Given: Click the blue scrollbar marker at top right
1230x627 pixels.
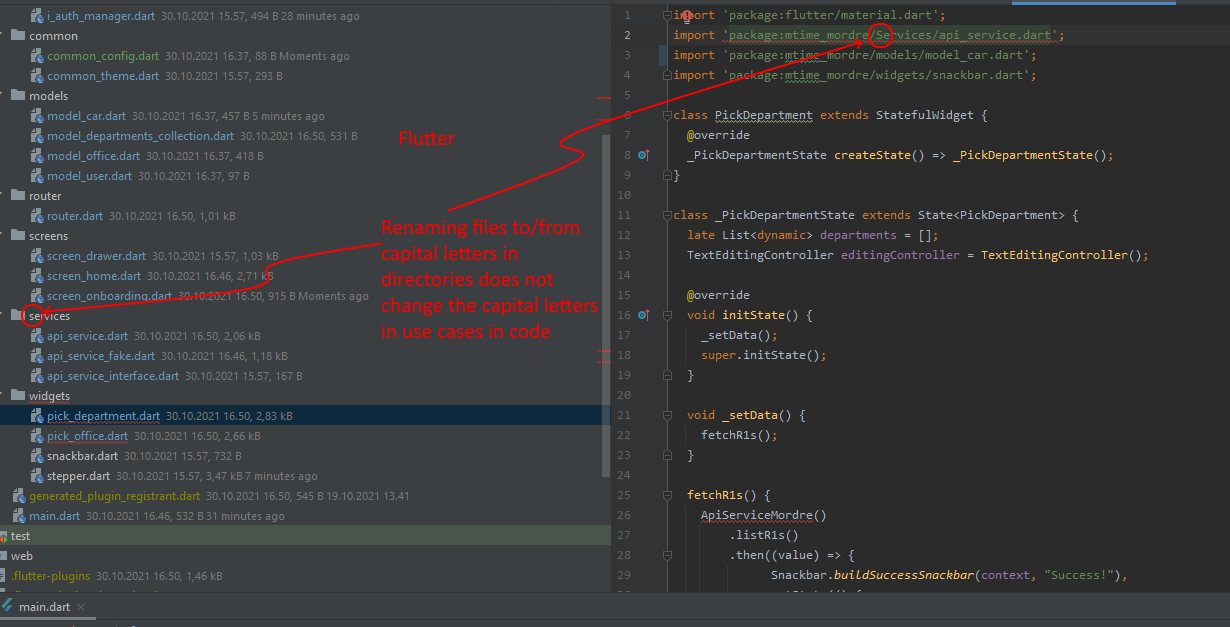Looking at the screenshot, I should pyautogui.click(x=1095, y=4).
